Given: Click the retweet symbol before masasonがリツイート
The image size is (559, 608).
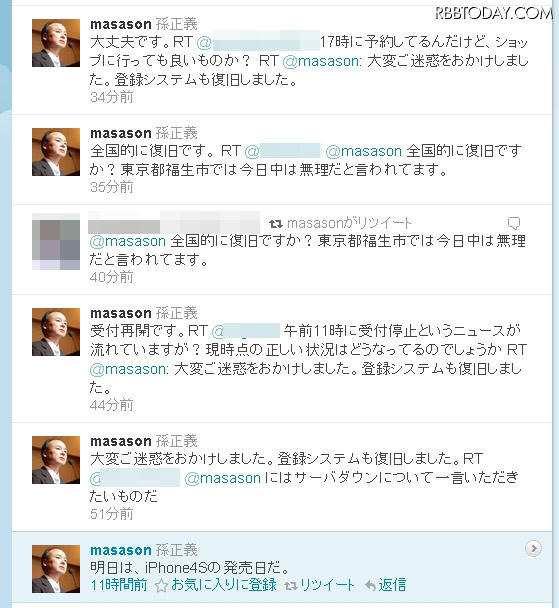Looking at the screenshot, I should [276, 224].
